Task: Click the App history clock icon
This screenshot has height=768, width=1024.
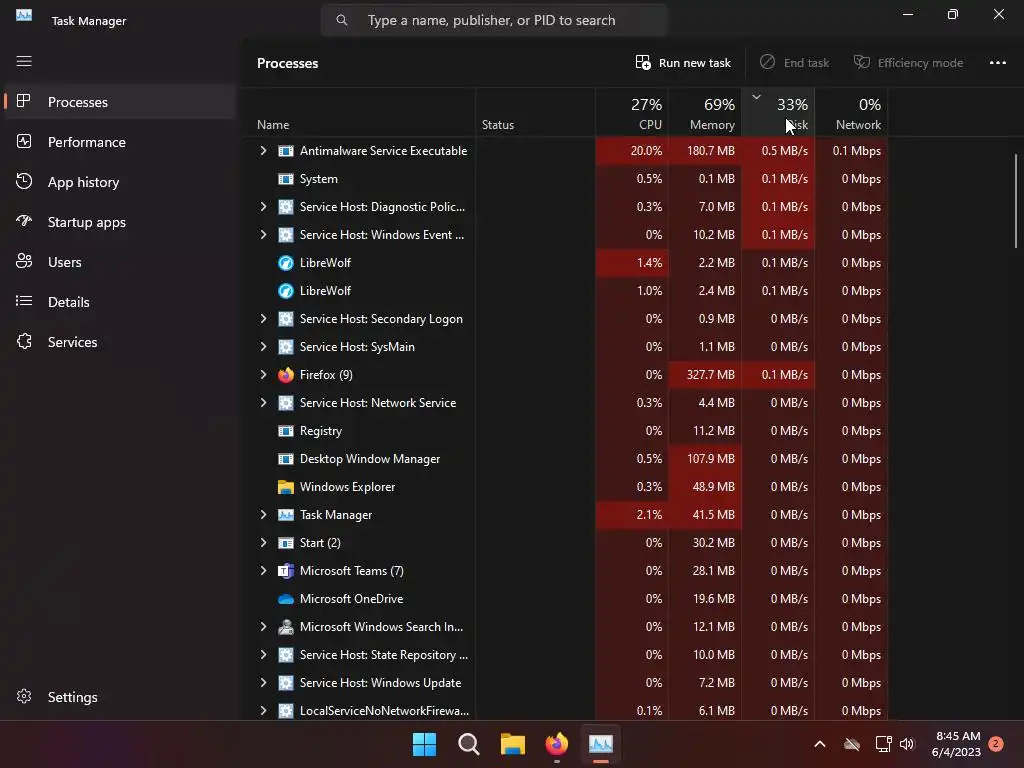Action: pos(24,181)
